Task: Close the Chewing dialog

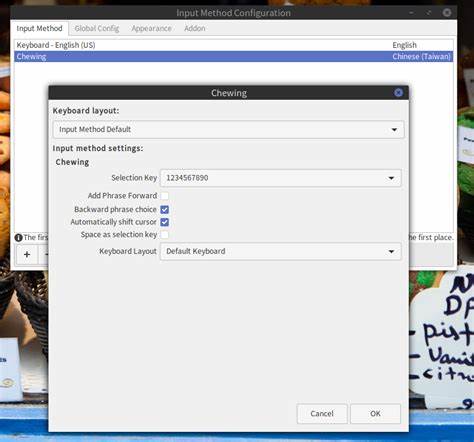Action: [398, 93]
